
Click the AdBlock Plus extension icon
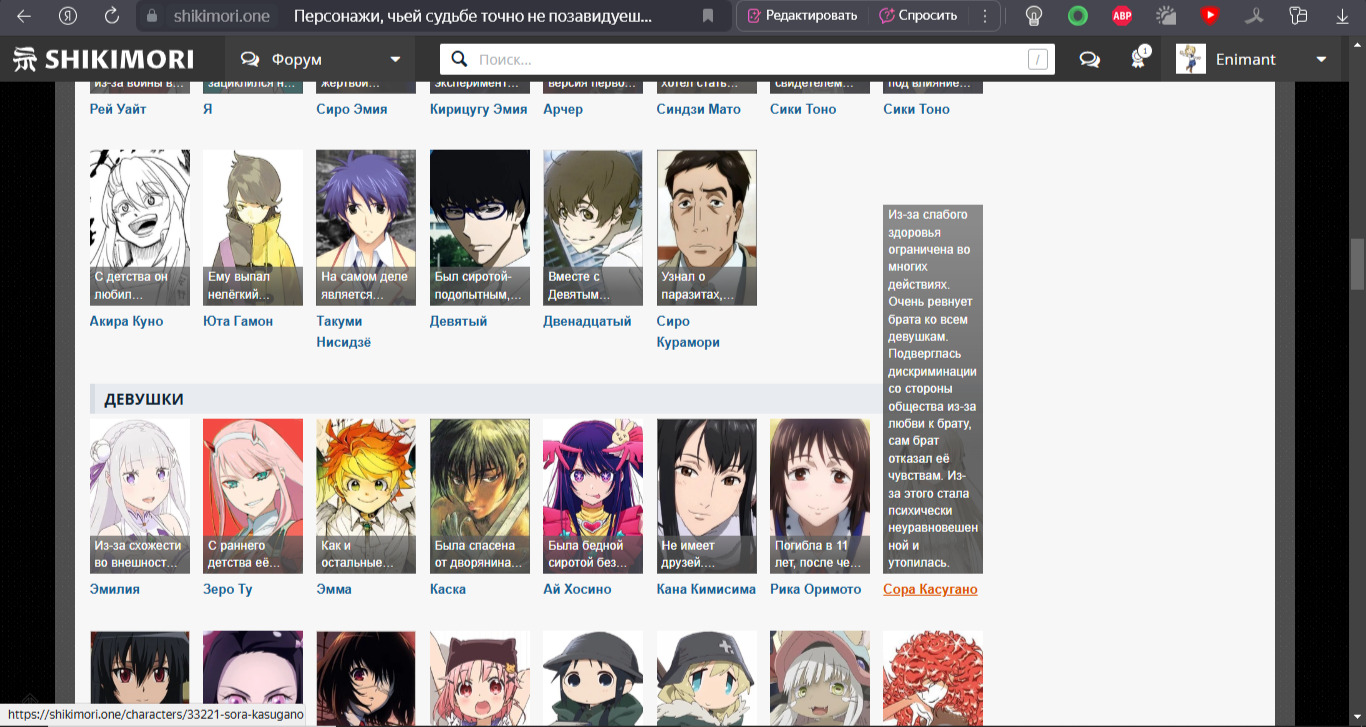[x=1122, y=16]
